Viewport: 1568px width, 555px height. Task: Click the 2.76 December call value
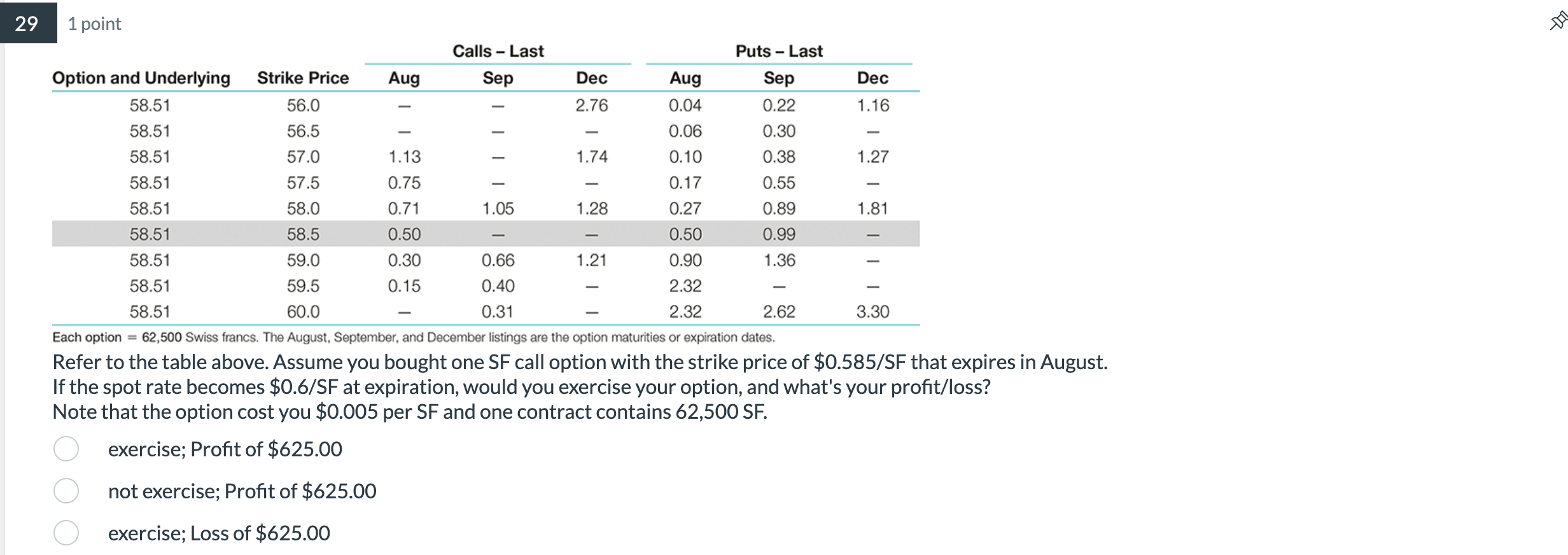[592, 105]
